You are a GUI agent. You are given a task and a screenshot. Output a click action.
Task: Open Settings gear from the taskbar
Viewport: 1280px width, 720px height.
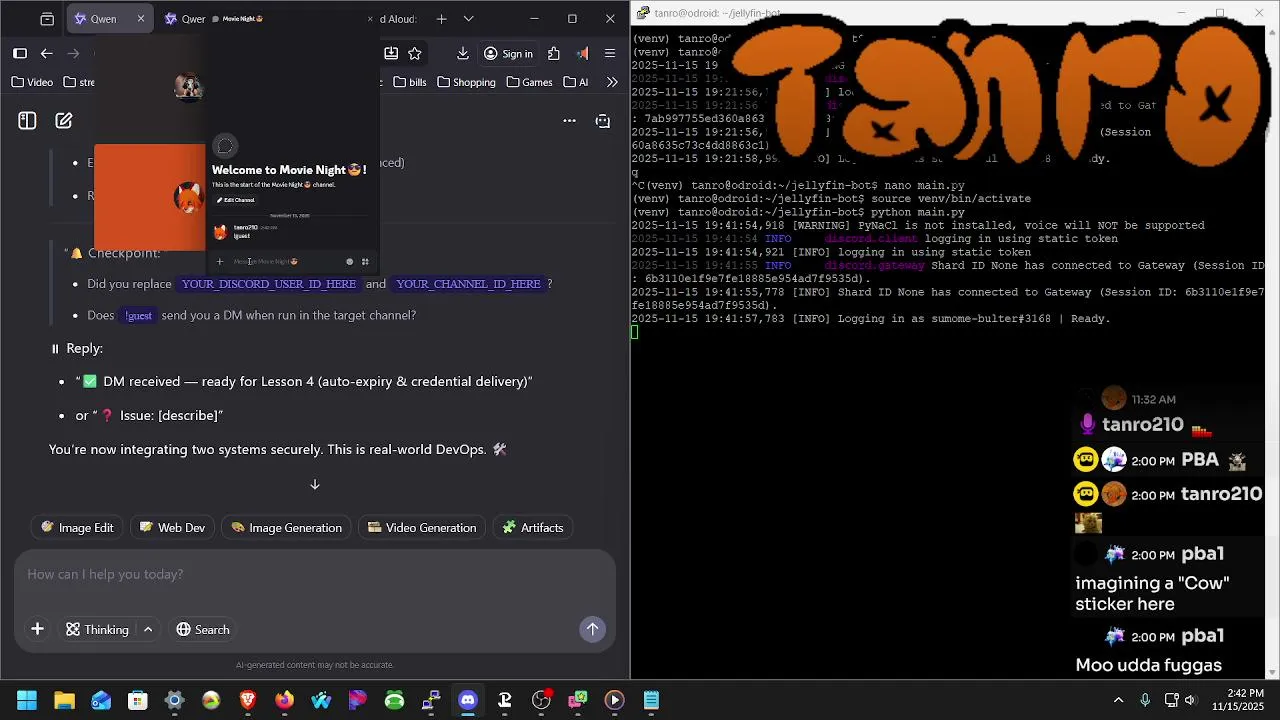[x=174, y=700]
